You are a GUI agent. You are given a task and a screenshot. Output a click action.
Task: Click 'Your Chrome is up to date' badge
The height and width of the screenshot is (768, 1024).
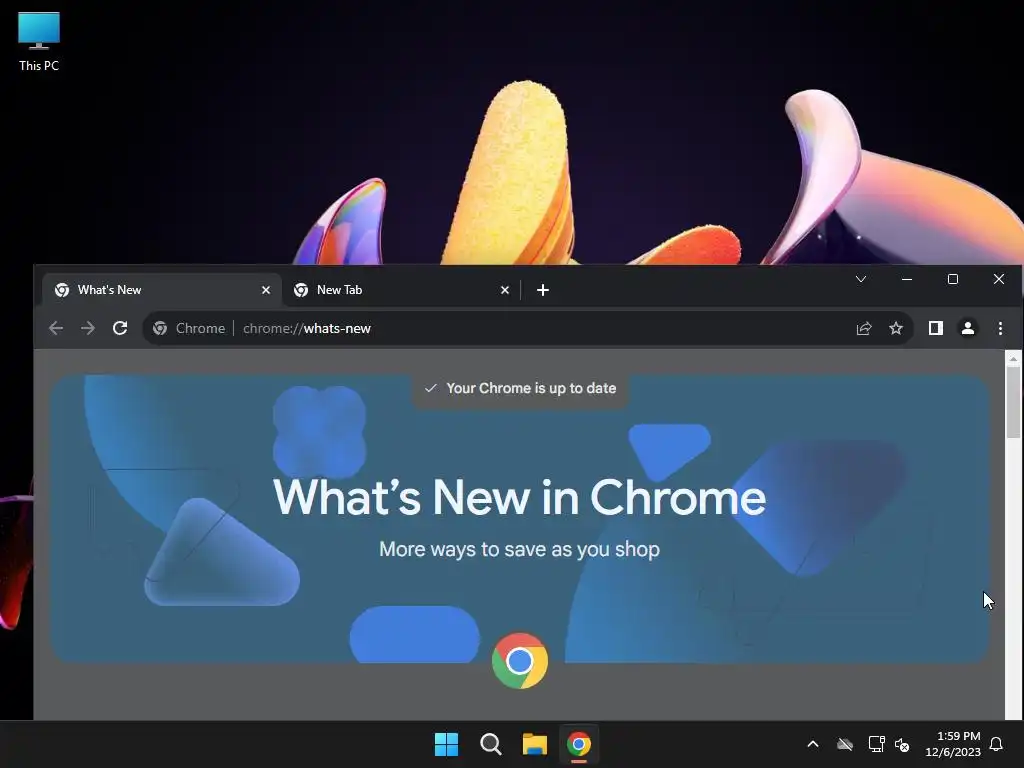[520, 389]
